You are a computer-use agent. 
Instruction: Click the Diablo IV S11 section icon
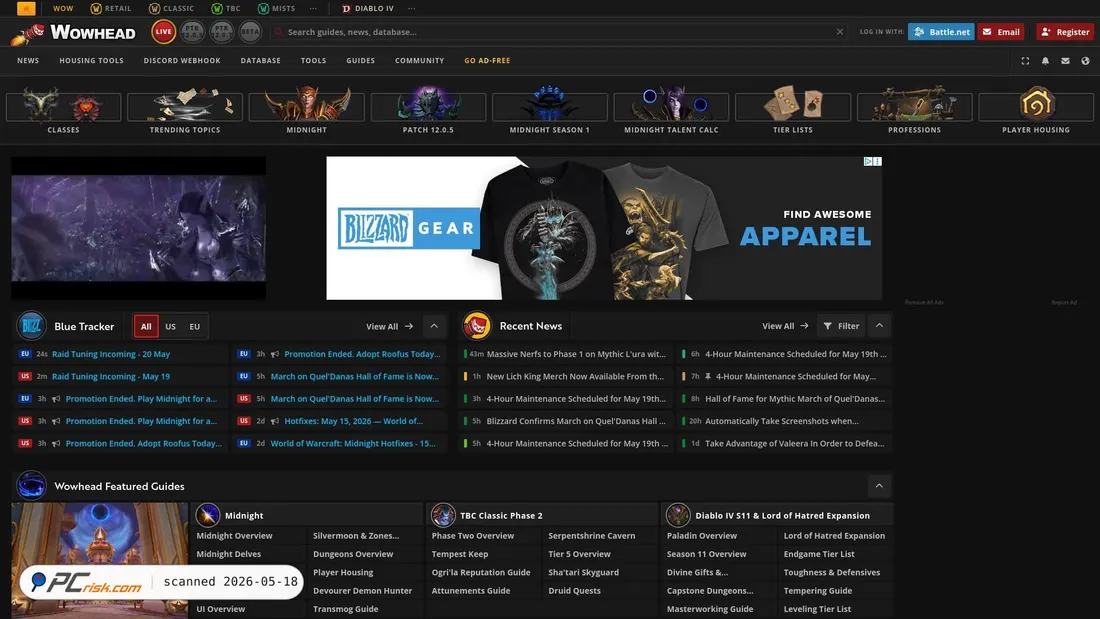(x=678, y=515)
